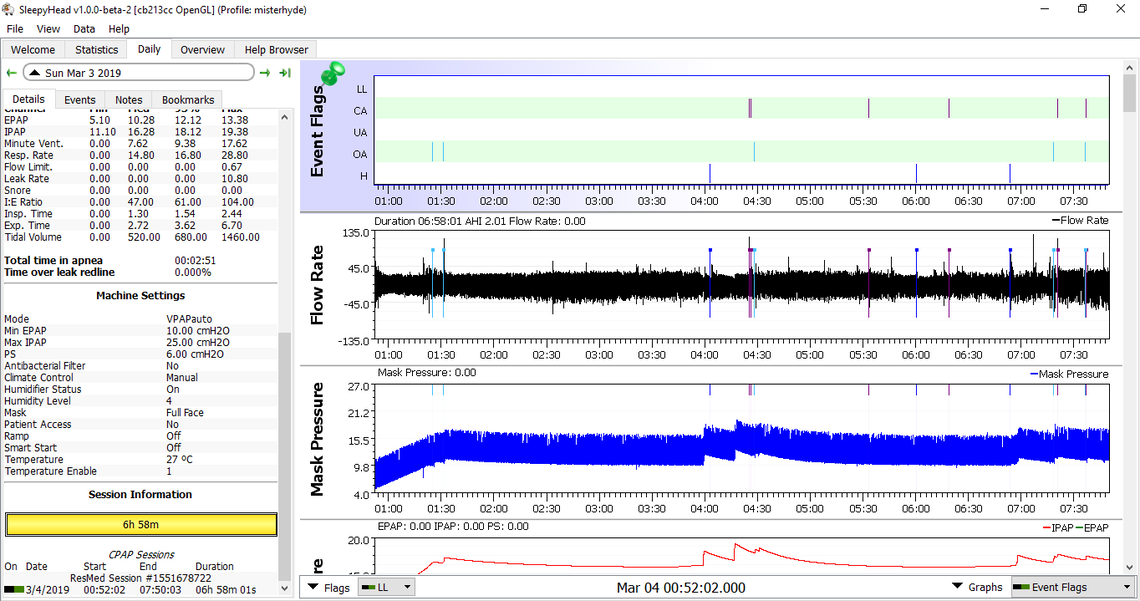Switch to the Statistics tab

[x=97, y=49]
